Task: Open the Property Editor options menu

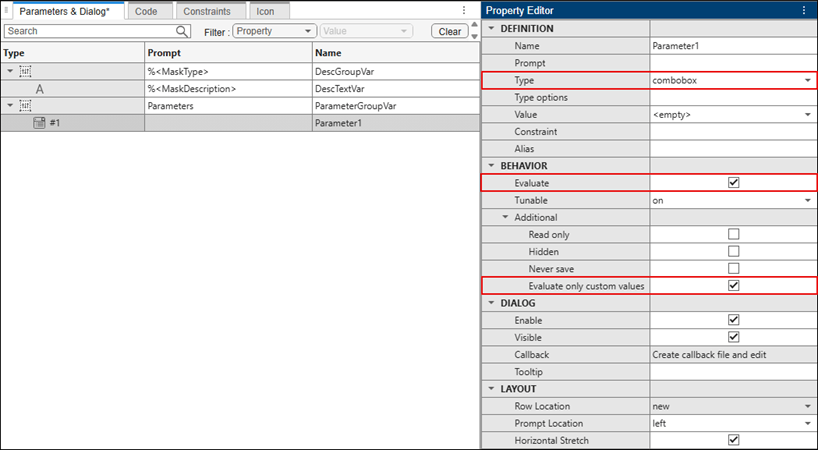Action: tap(804, 10)
